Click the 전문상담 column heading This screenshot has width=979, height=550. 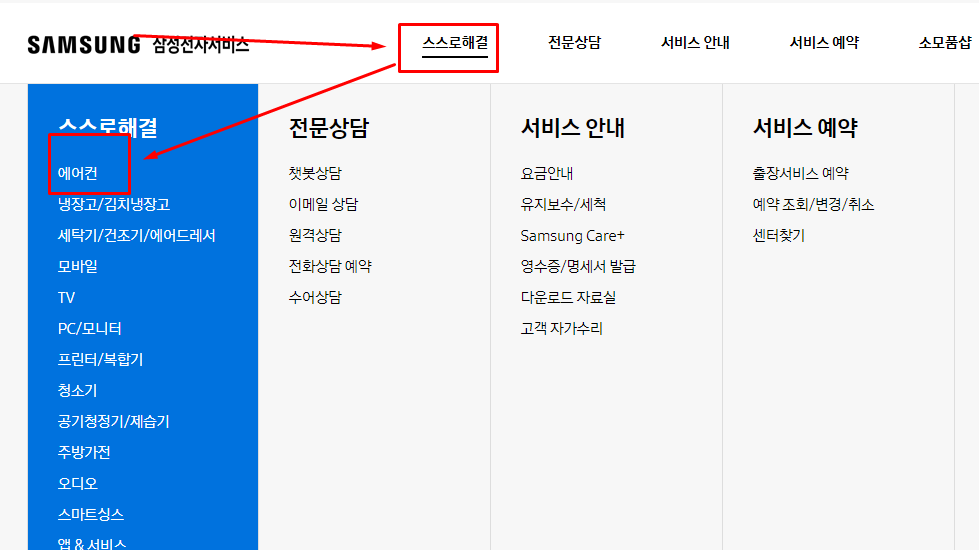[328, 127]
